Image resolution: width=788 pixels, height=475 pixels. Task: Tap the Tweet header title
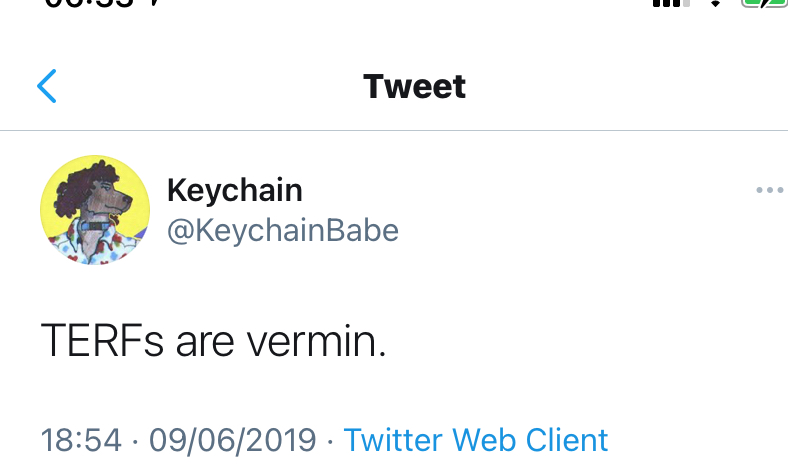click(x=414, y=87)
